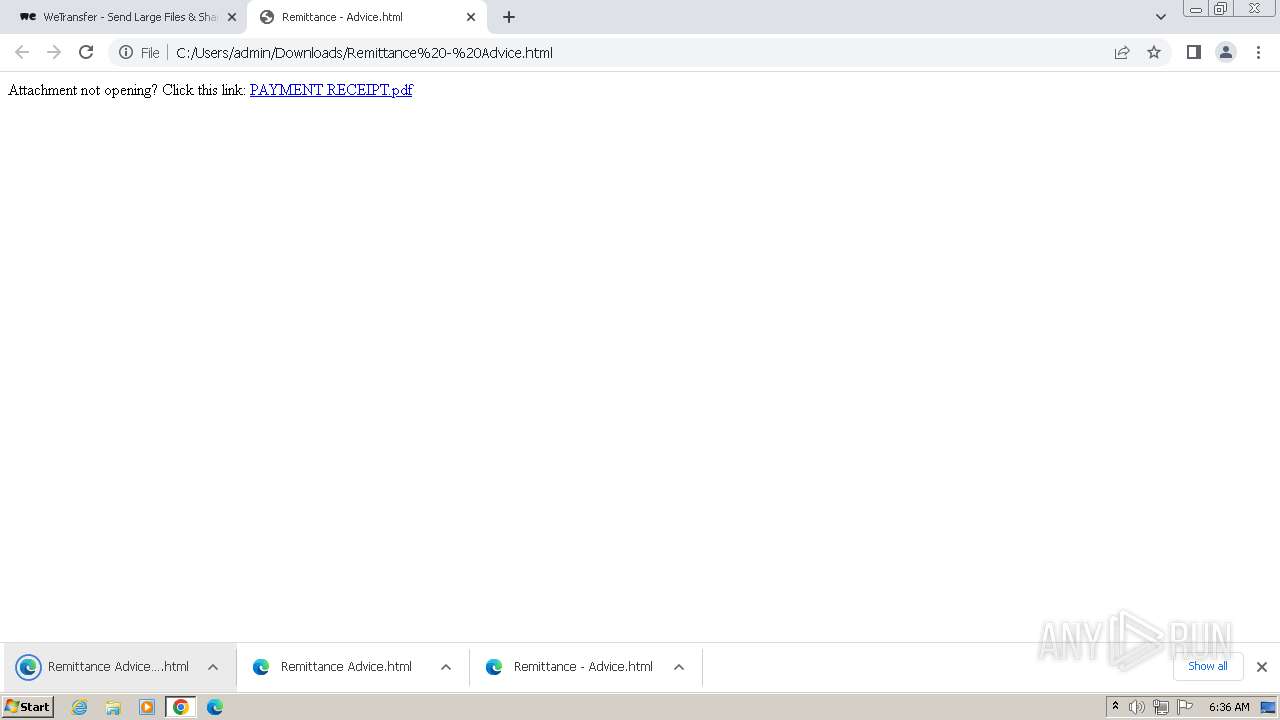Toggle the browser side panel
The height and width of the screenshot is (720, 1280).
click(x=1193, y=53)
